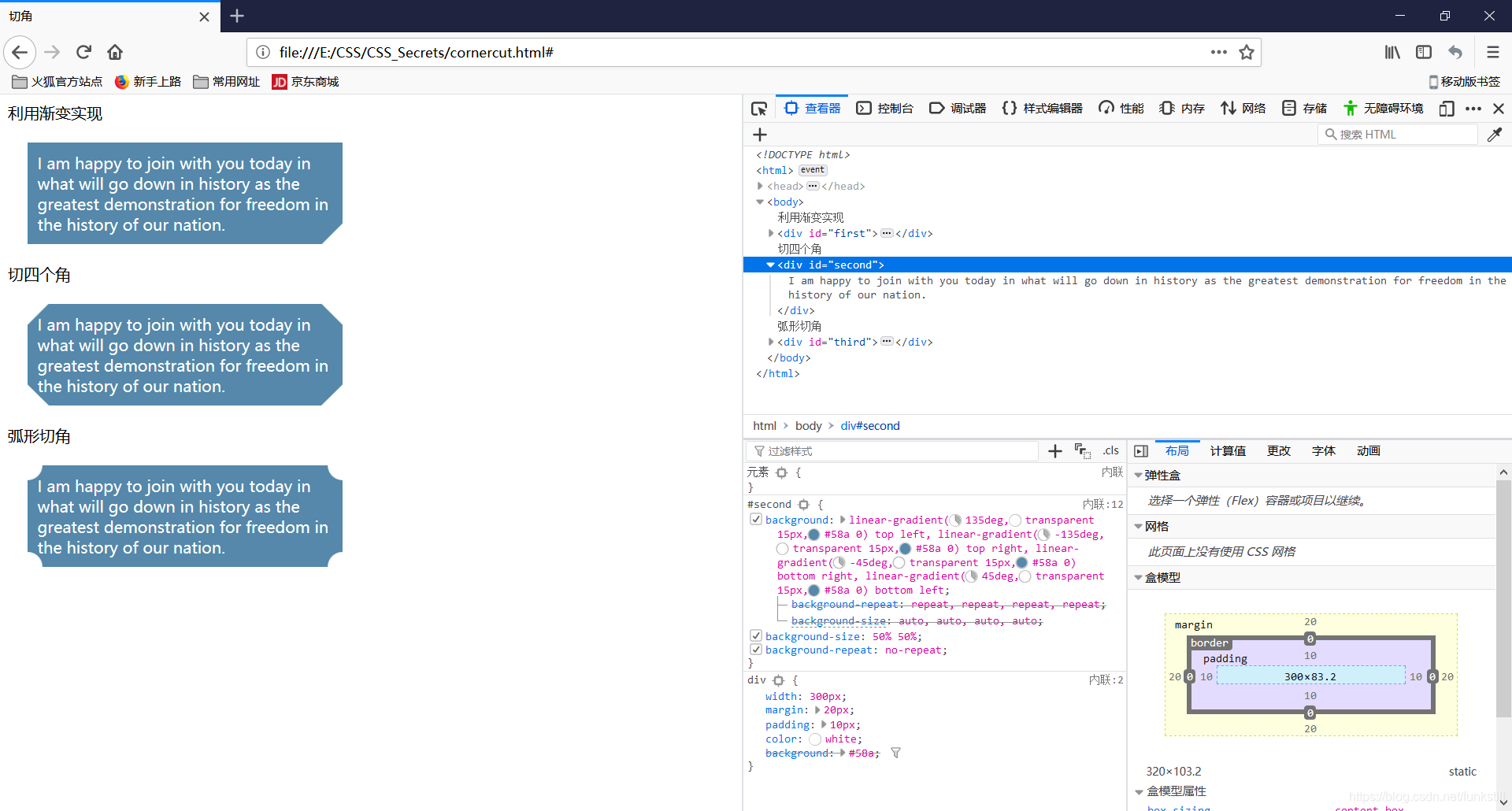Viewport: 1512px width, 811px height.
Task: Select the 布局 layout side tab
Action: 1177,451
